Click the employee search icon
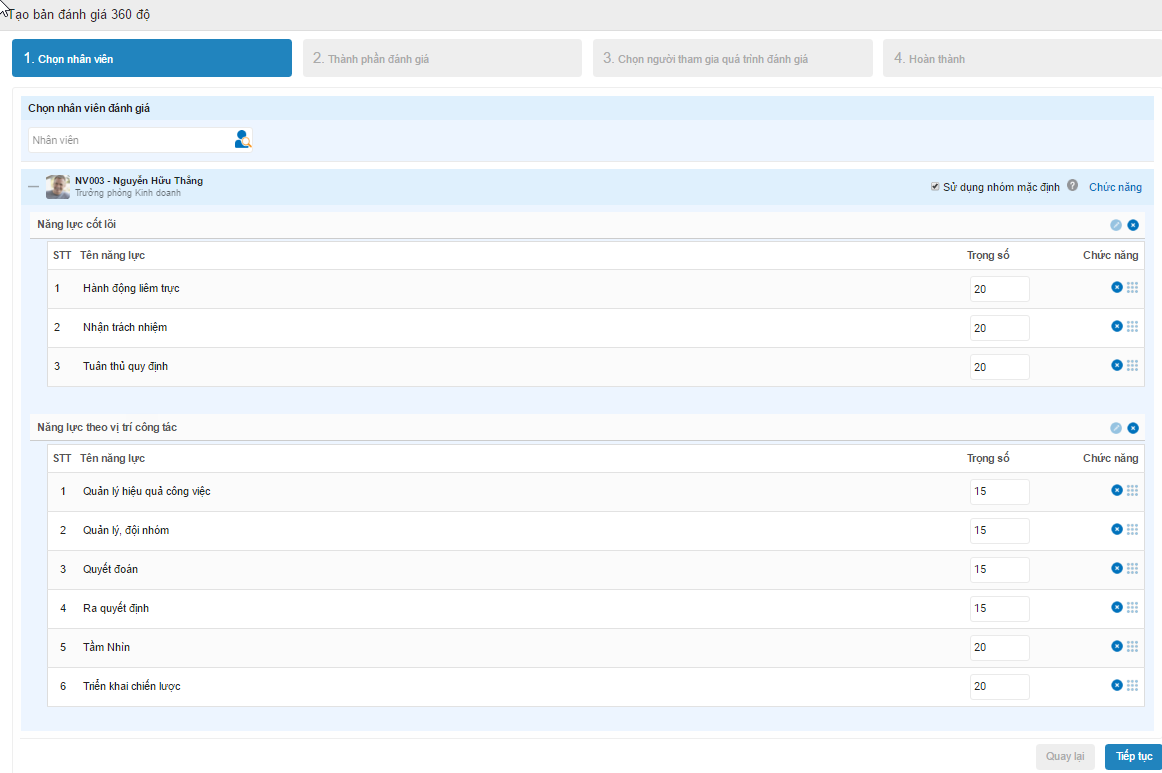Viewport: 1162px width, 773px height. pyautogui.click(x=242, y=140)
